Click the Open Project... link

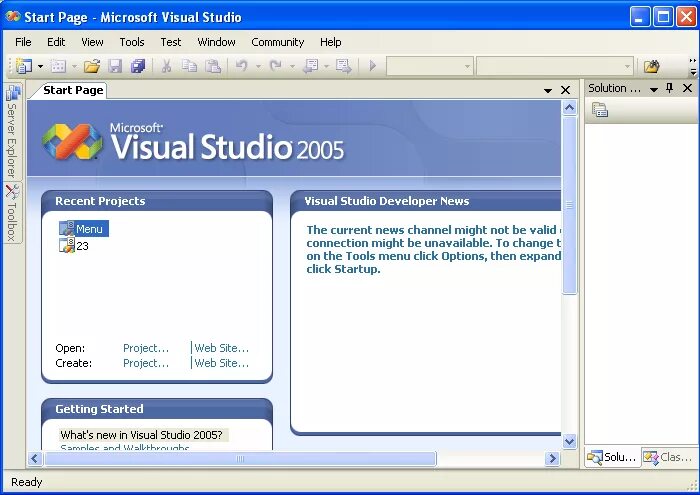[x=146, y=348]
